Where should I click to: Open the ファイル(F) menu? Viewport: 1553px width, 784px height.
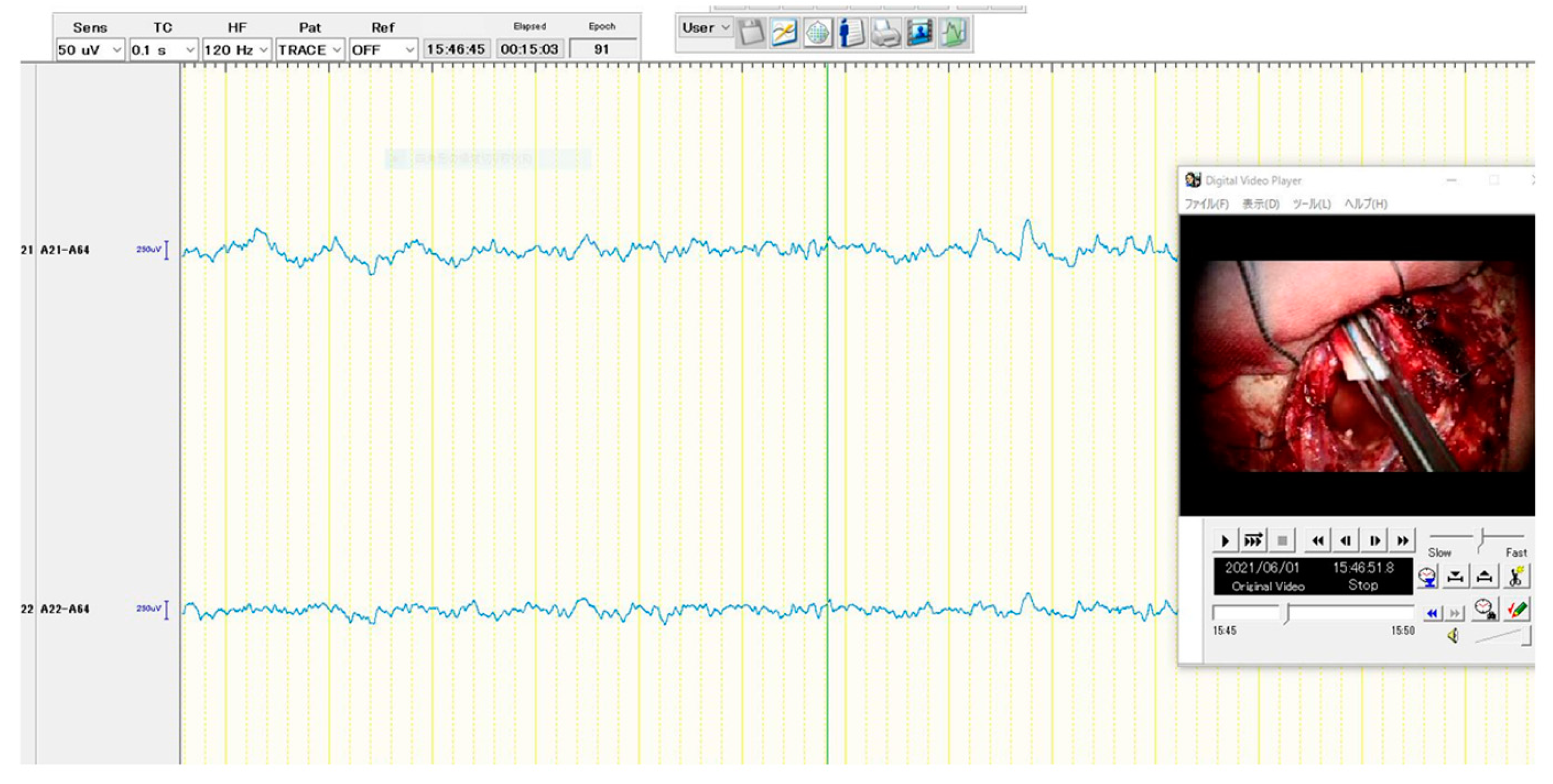[x=1206, y=204]
